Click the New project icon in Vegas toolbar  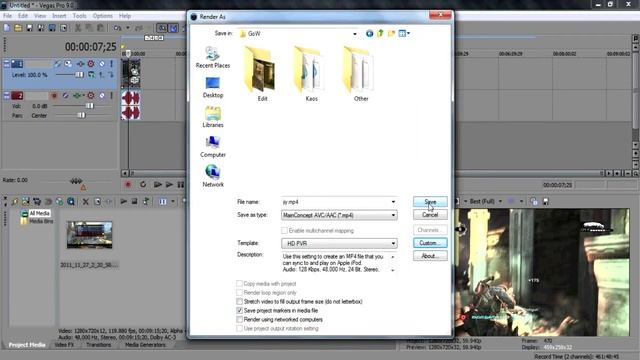tap(7, 28)
